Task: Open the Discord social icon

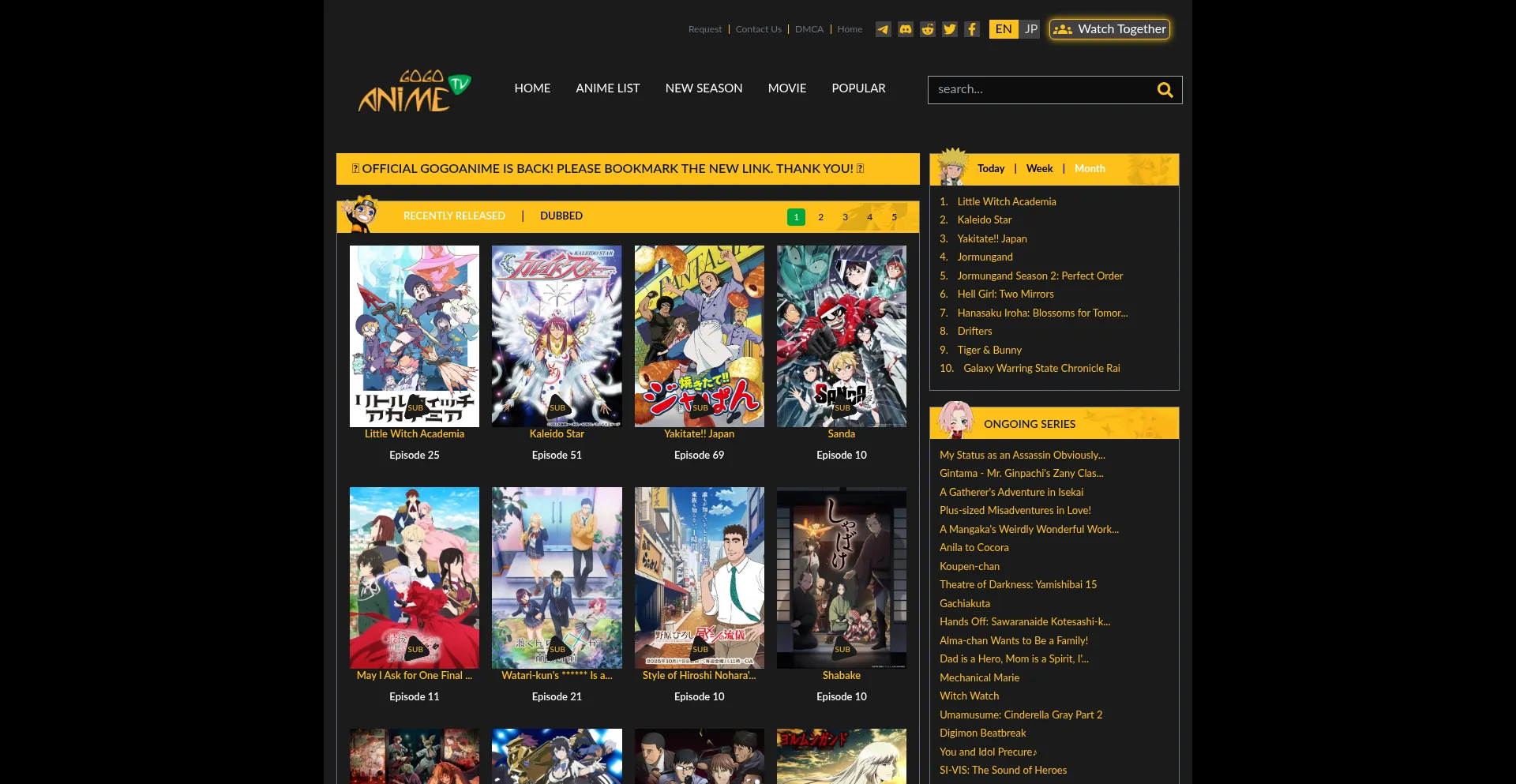Action: 906,29
